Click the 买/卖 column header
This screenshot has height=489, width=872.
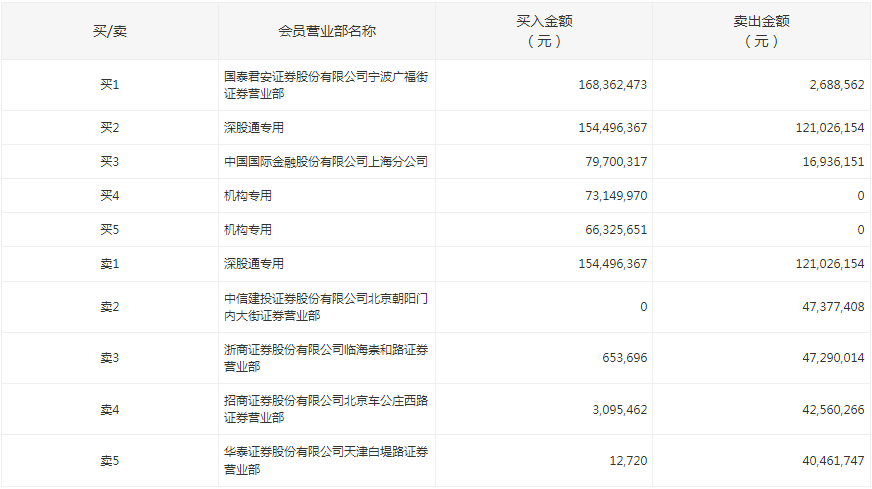pyautogui.click(x=109, y=31)
